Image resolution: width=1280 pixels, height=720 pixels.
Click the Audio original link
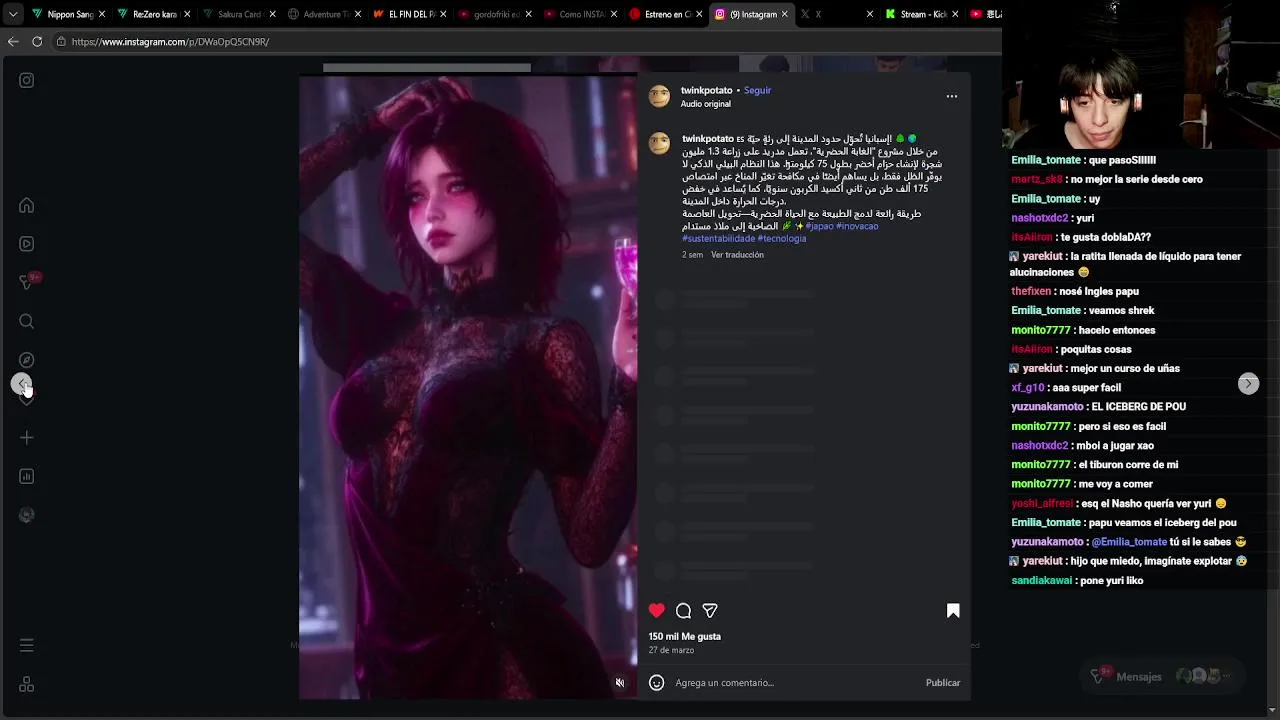[x=706, y=104]
